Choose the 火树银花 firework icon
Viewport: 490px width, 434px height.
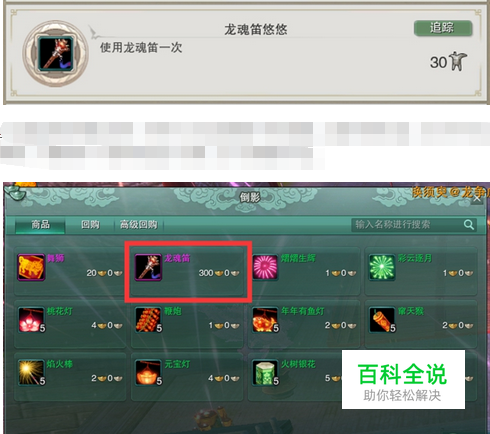265,373
